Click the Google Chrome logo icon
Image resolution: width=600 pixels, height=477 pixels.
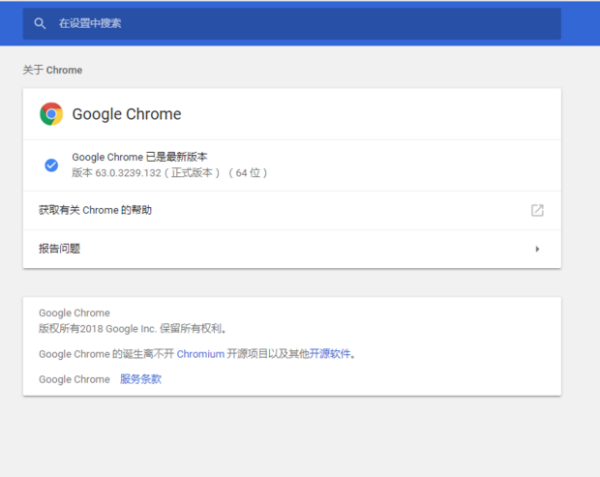tap(51, 114)
